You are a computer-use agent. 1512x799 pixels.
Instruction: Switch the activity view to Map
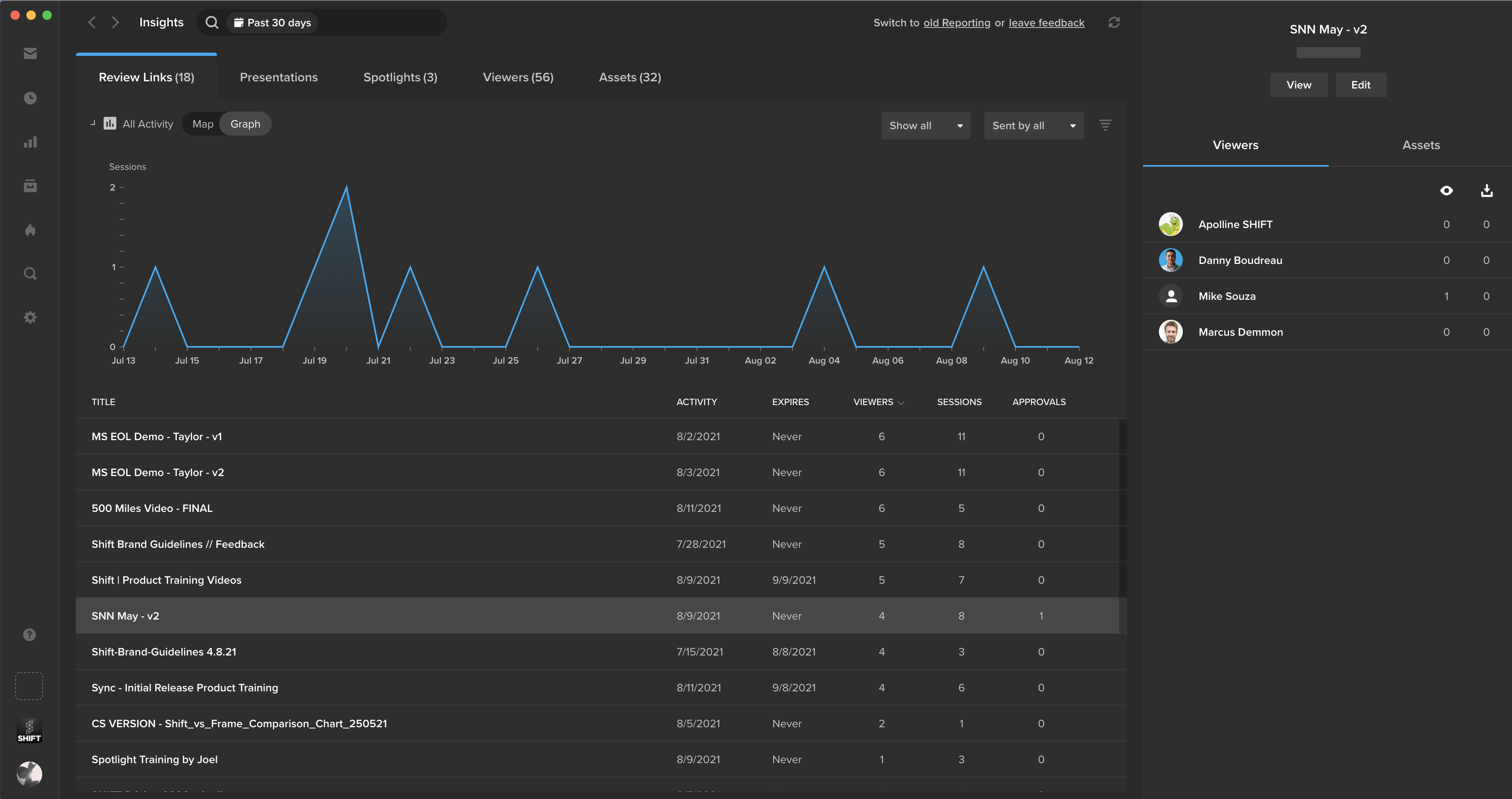pos(202,124)
